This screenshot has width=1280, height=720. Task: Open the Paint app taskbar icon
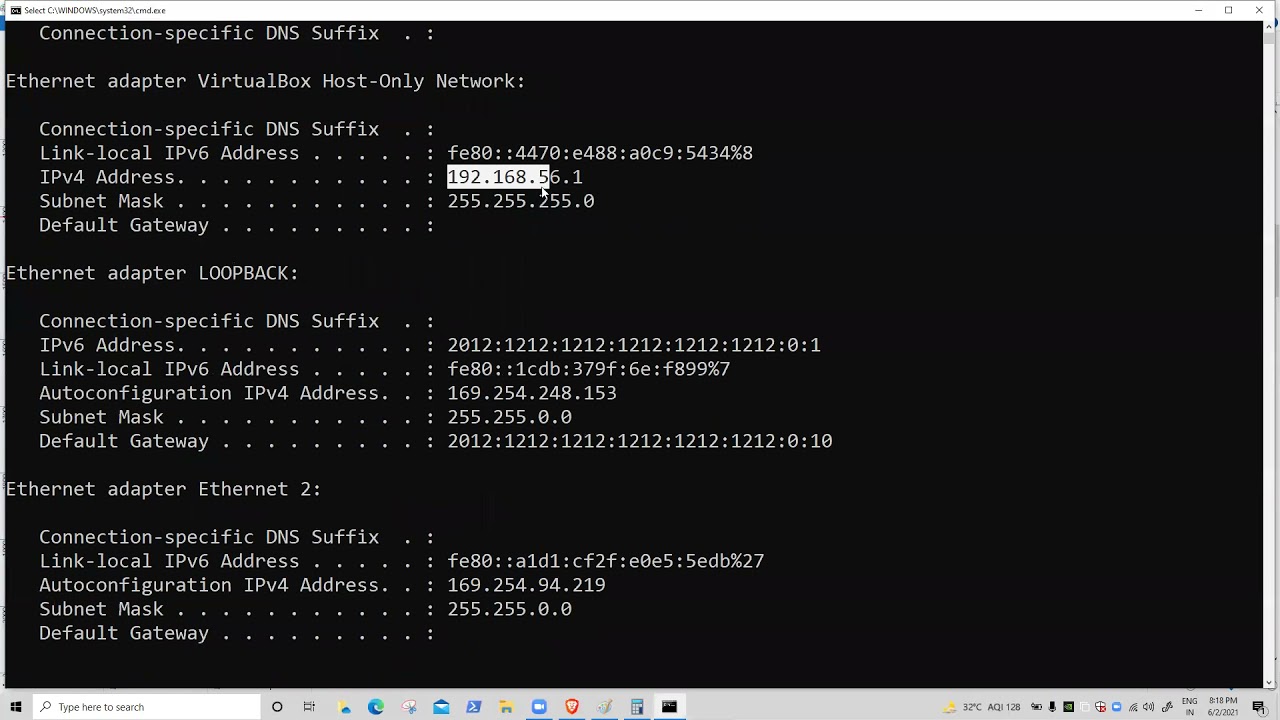[x=604, y=707]
